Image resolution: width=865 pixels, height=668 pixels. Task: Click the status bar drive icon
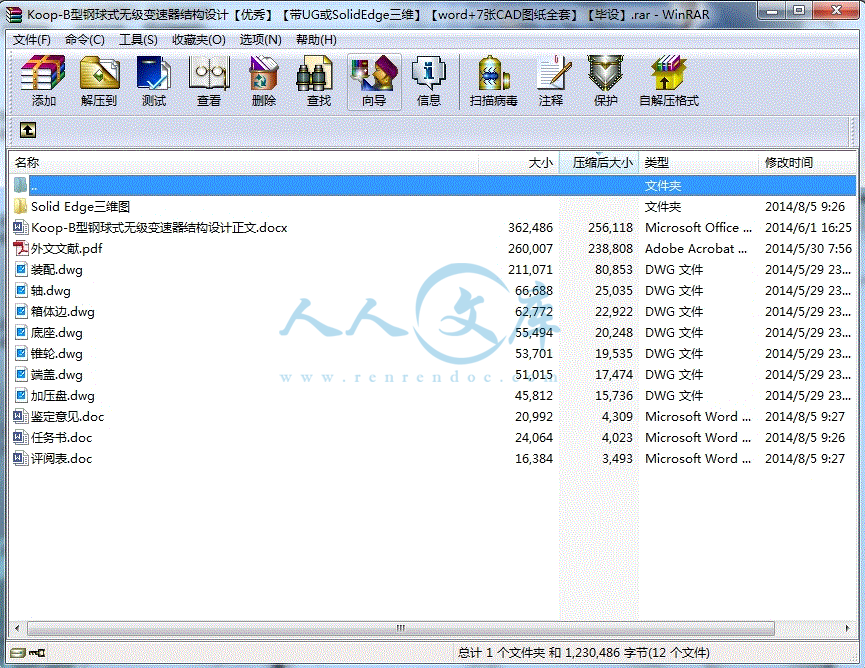(17, 653)
